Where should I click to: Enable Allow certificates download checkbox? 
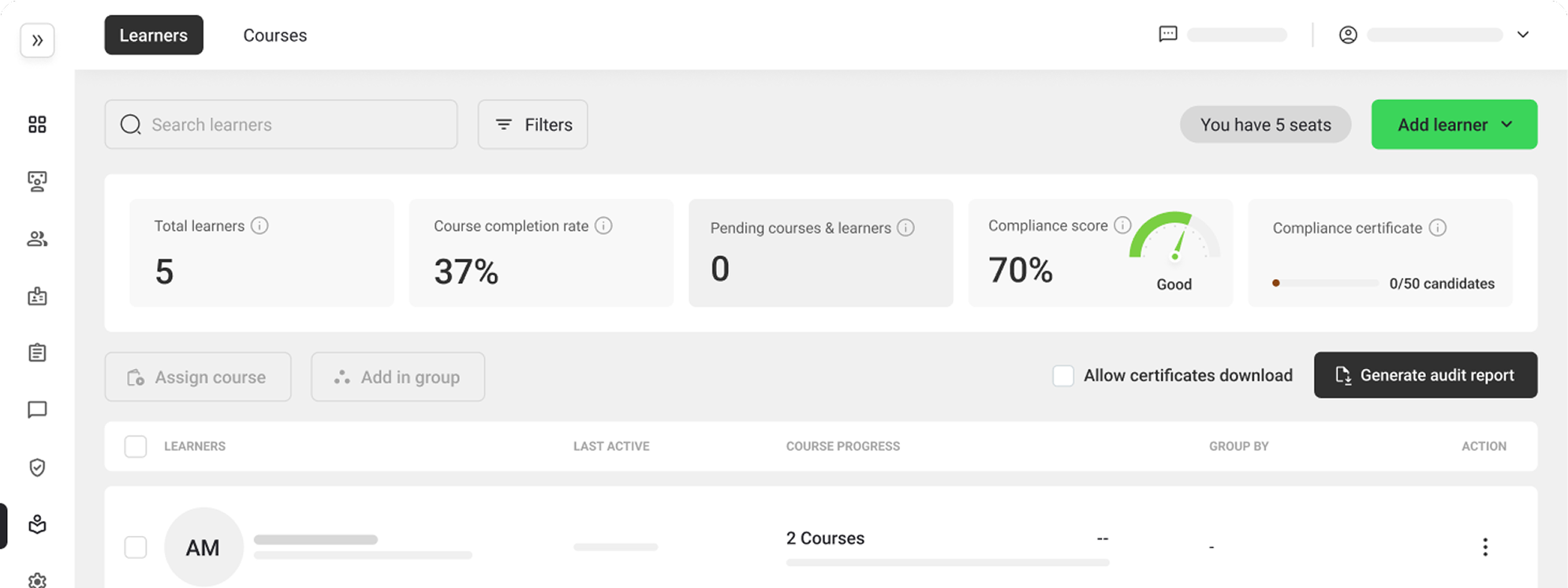tap(1063, 376)
